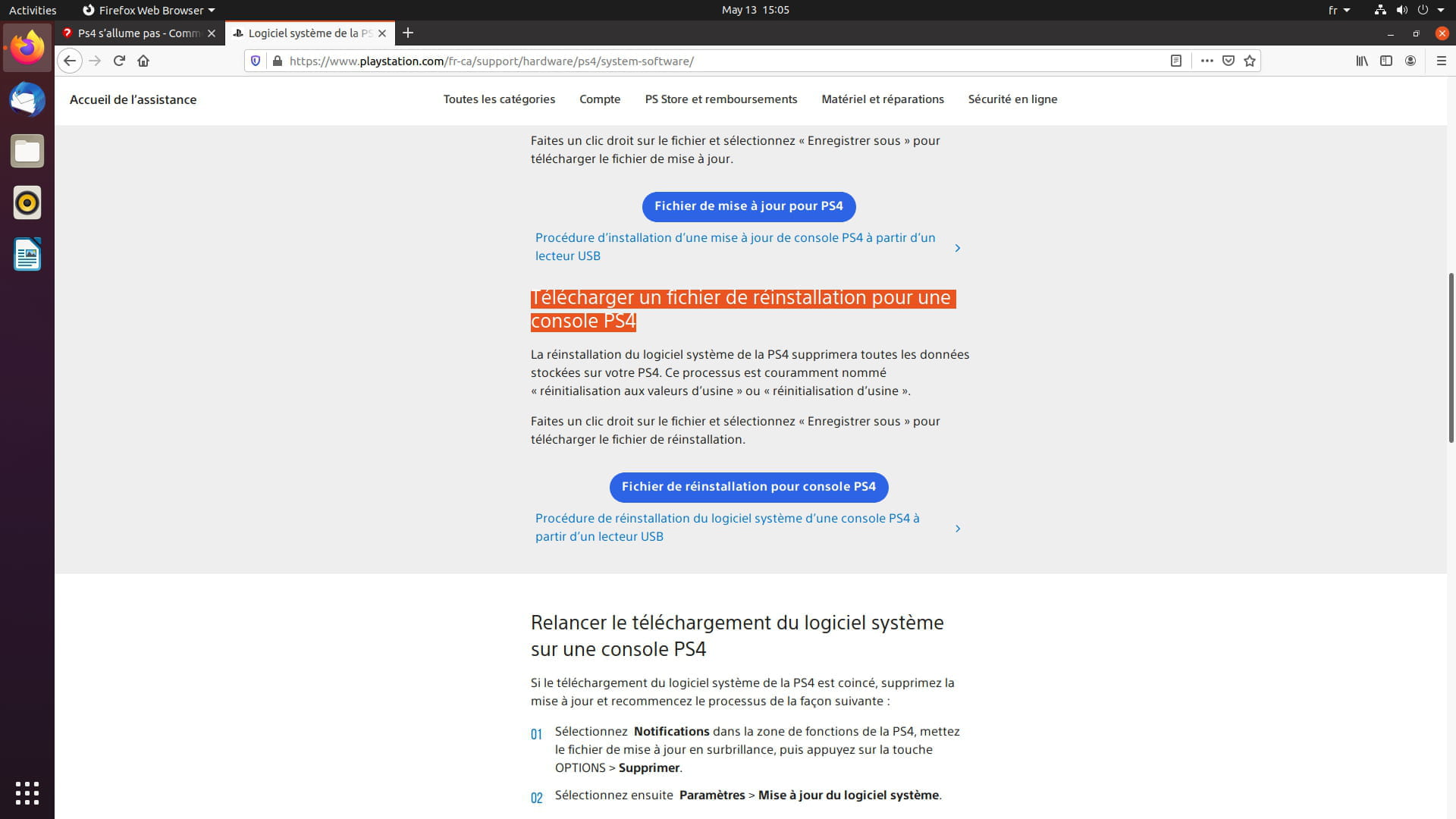Open the Firefox Web Browser app menu
The height and width of the screenshot is (819, 1456).
pyautogui.click(x=149, y=10)
